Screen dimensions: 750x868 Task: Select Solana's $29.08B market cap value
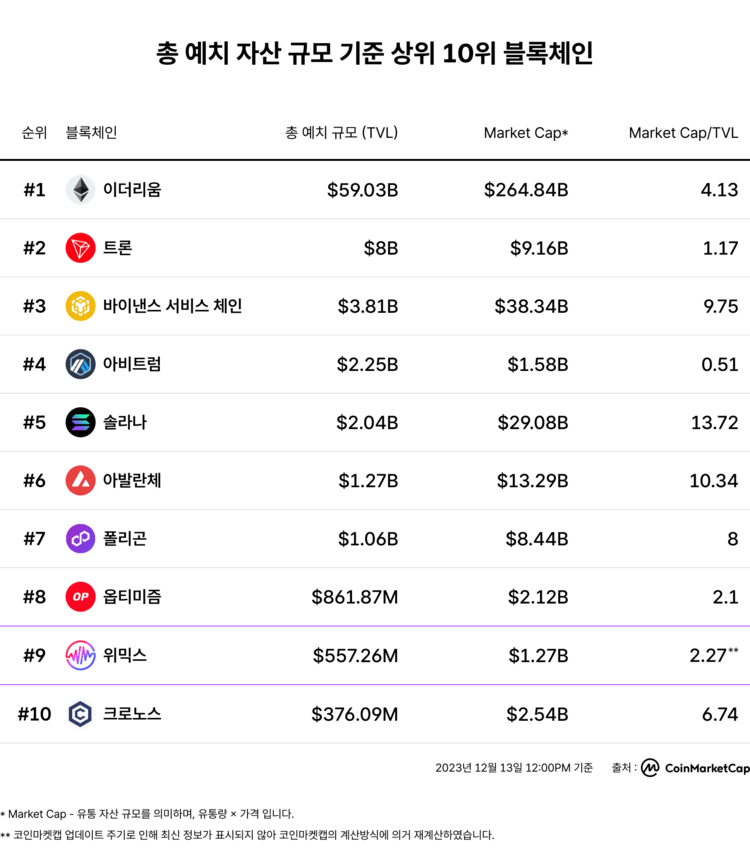pos(533,422)
